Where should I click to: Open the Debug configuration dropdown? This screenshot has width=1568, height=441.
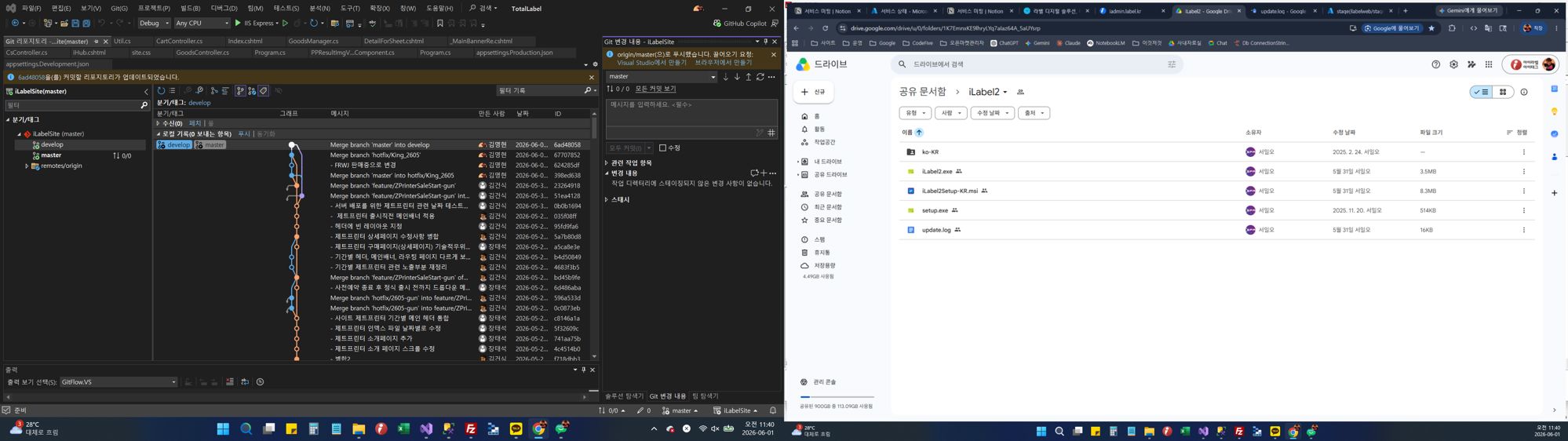[x=154, y=24]
